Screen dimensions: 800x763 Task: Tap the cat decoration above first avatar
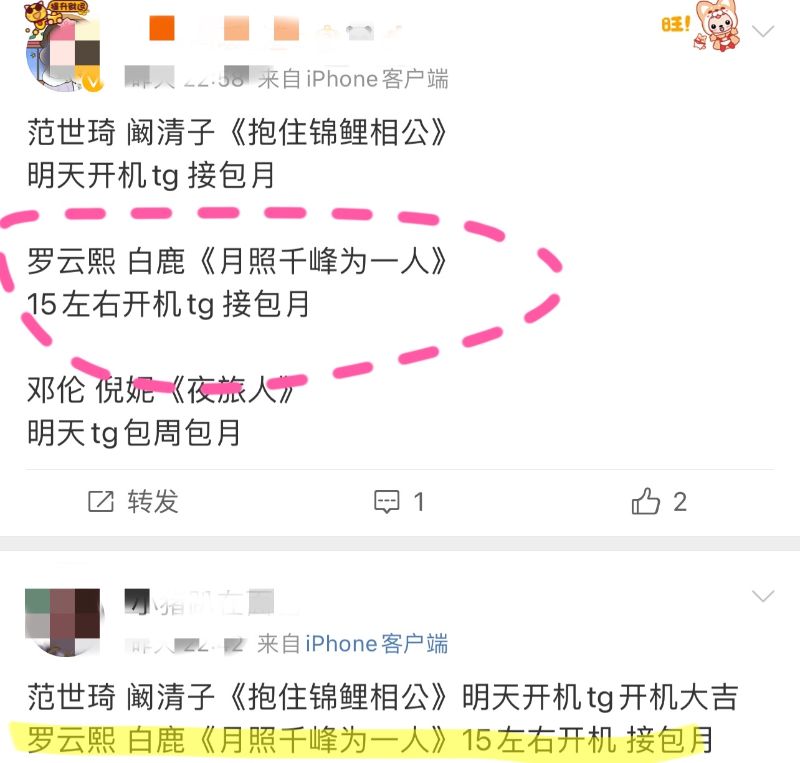click(55, 15)
